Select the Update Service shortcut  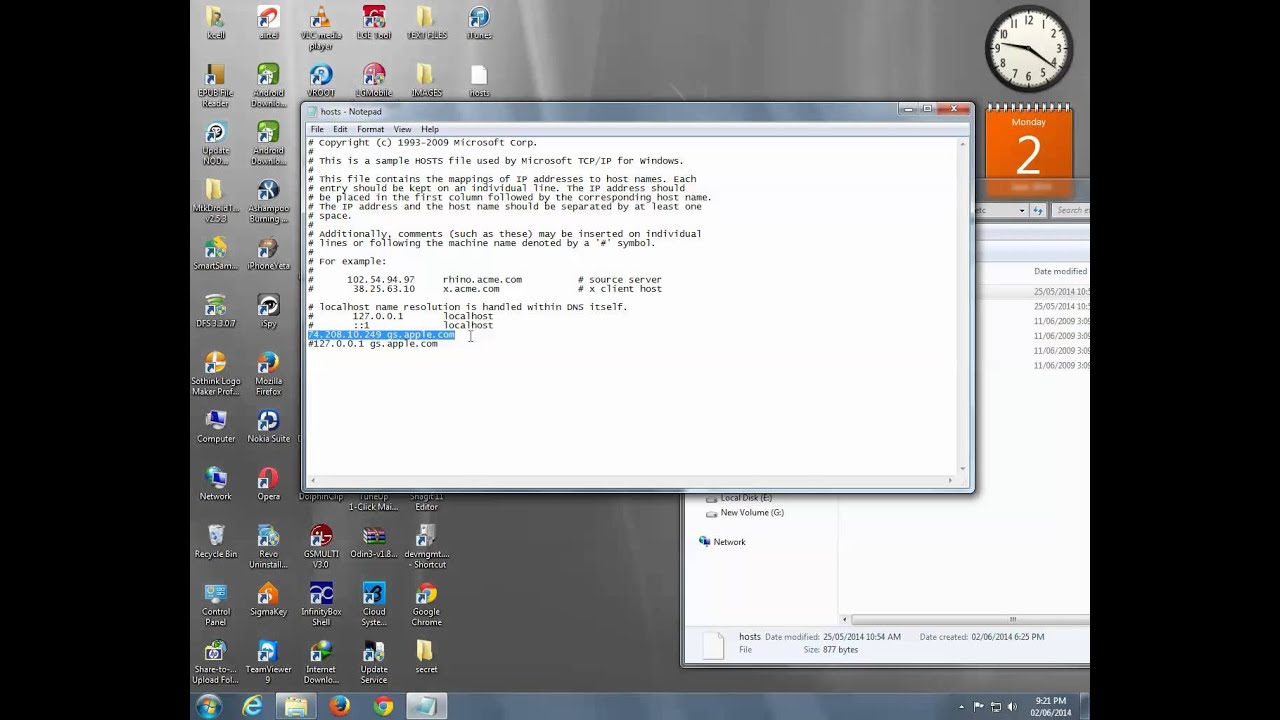374,662
